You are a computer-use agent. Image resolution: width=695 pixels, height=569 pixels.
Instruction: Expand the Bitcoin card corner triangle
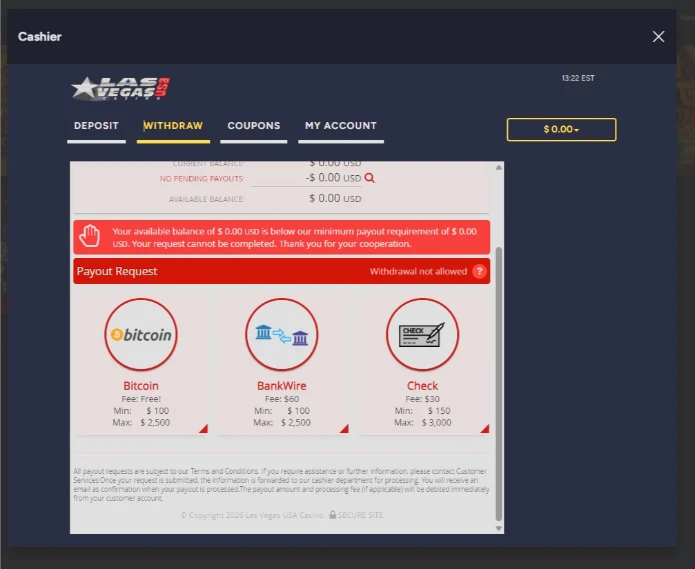tap(204, 429)
